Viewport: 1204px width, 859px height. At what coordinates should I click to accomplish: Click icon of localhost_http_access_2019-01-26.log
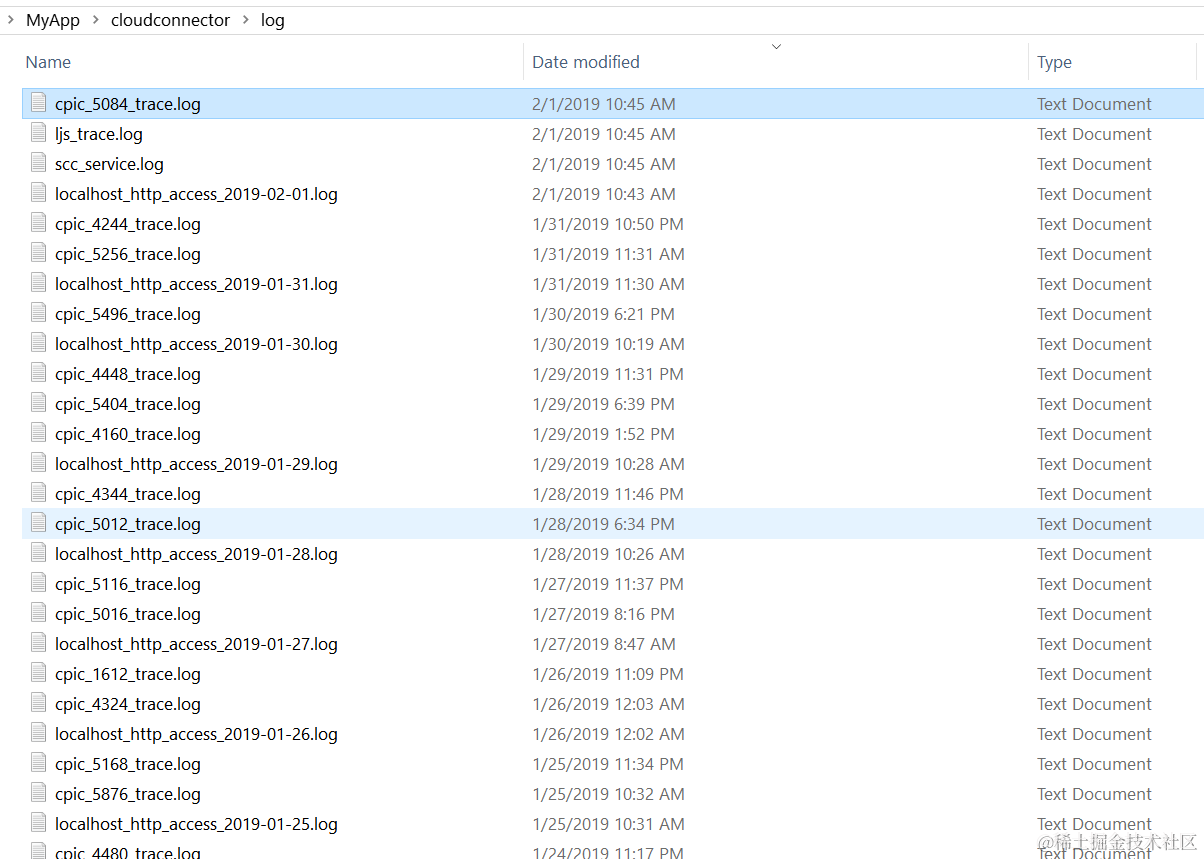[39, 733]
